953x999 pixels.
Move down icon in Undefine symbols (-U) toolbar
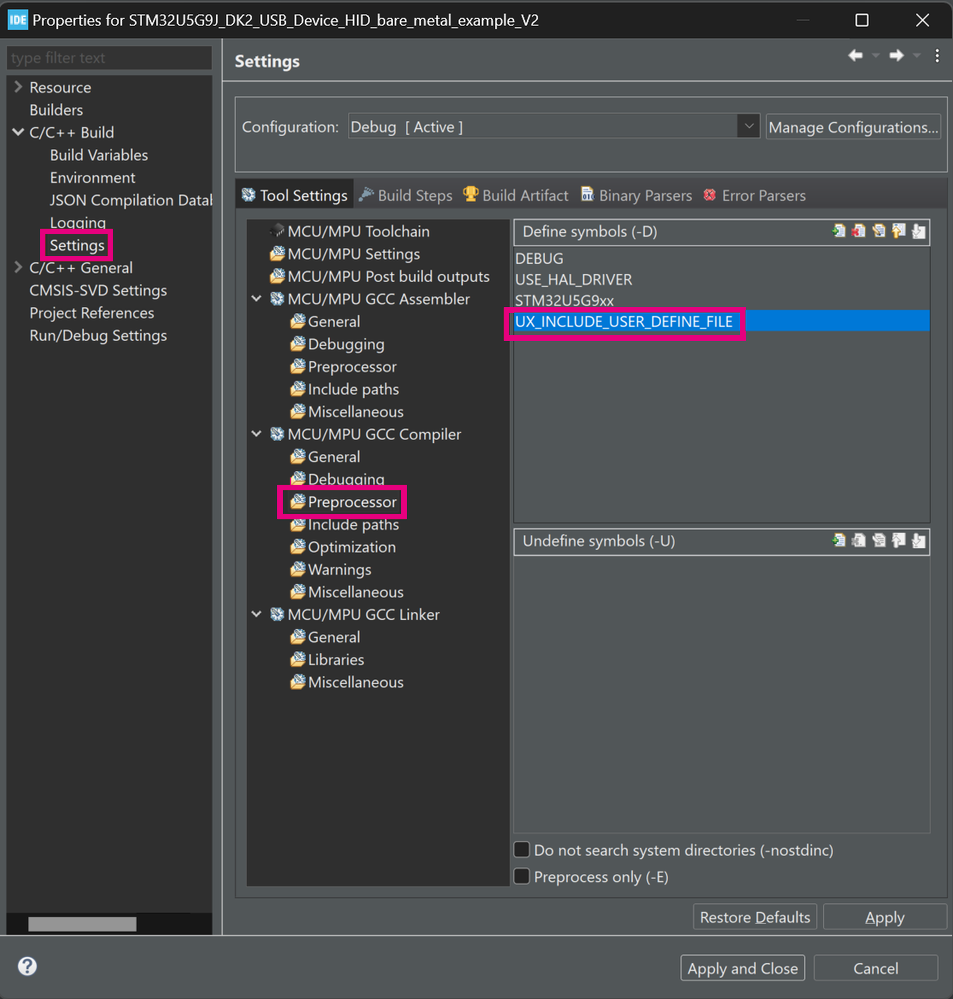coord(919,541)
